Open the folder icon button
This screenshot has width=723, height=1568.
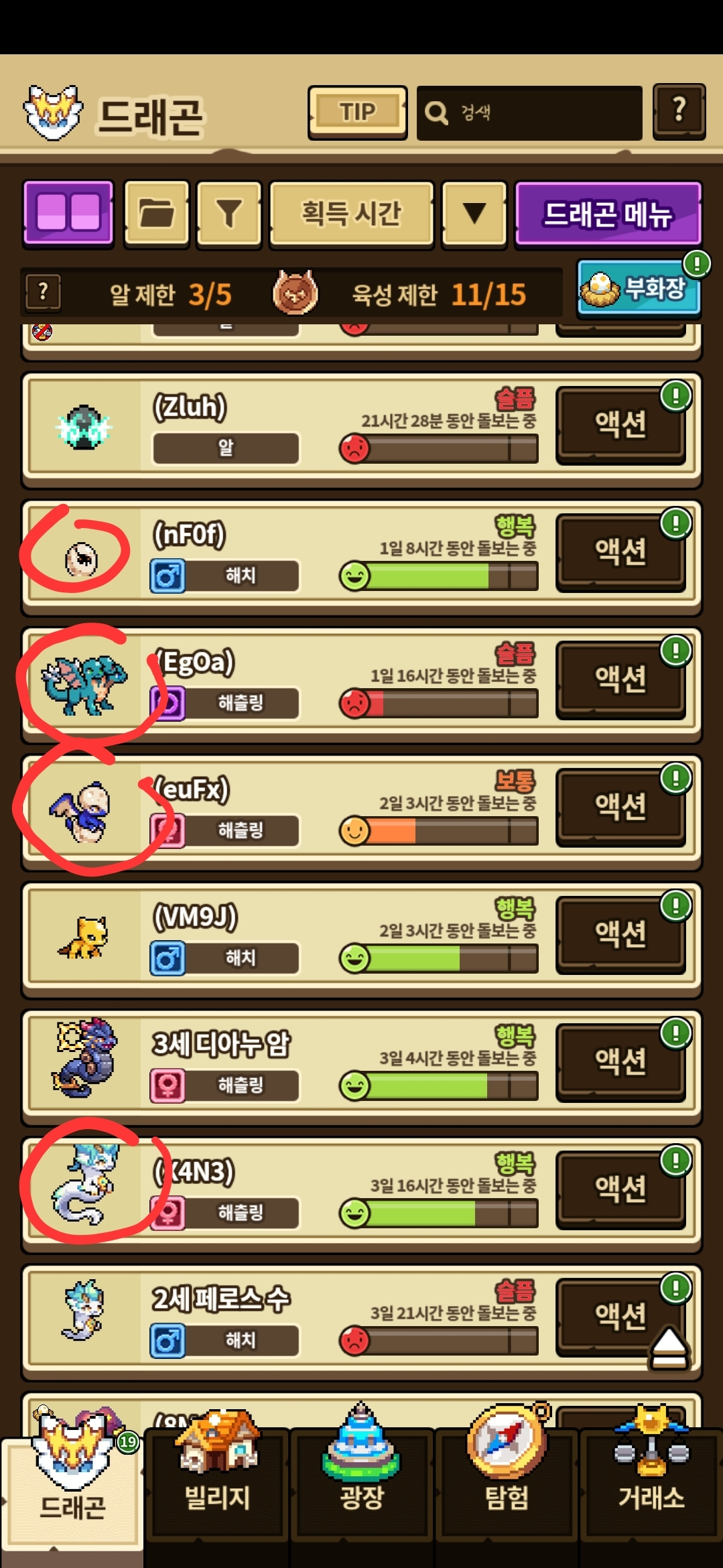pyautogui.click(x=157, y=213)
